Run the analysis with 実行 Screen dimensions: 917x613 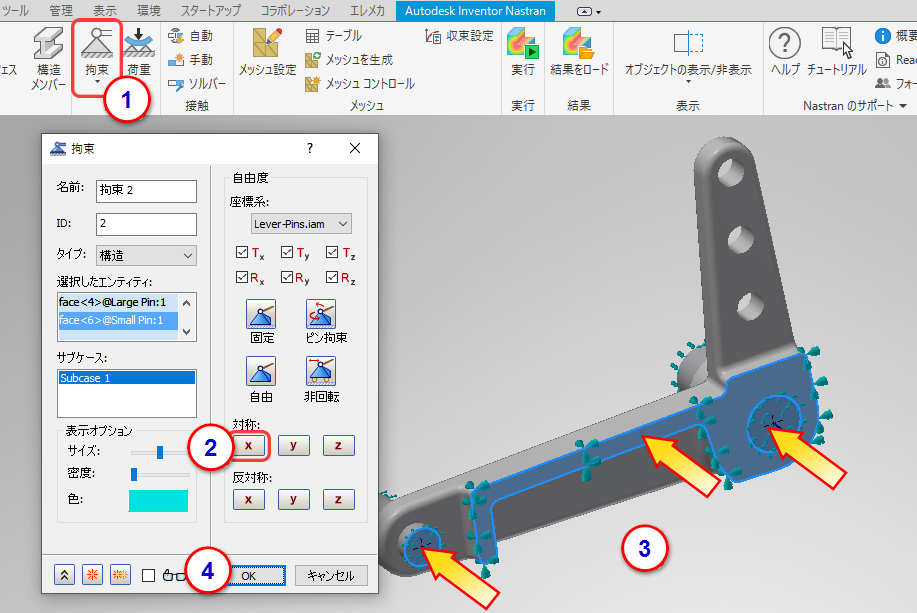[522, 53]
